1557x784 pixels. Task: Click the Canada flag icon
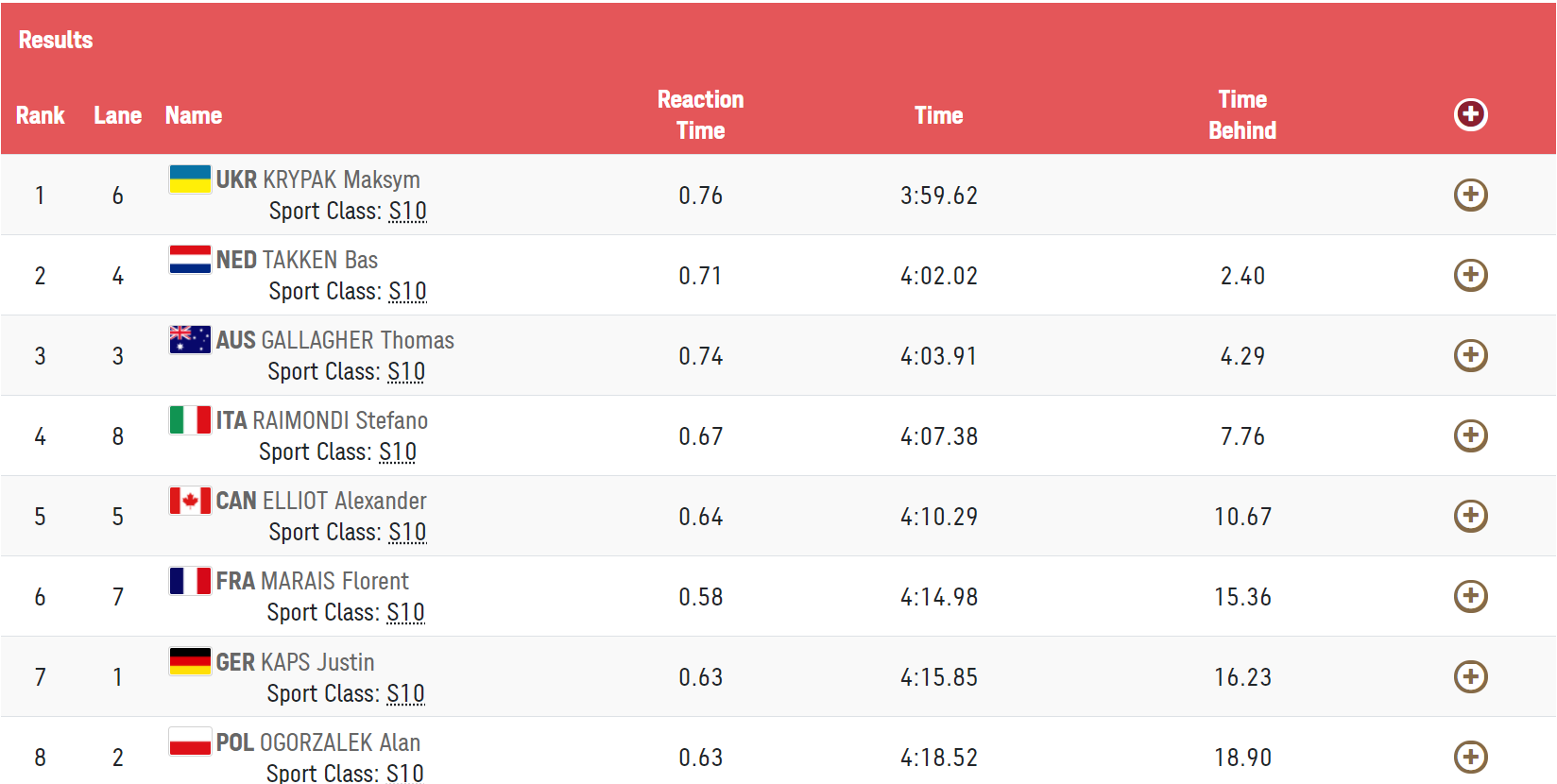click(x=190, y=500)
